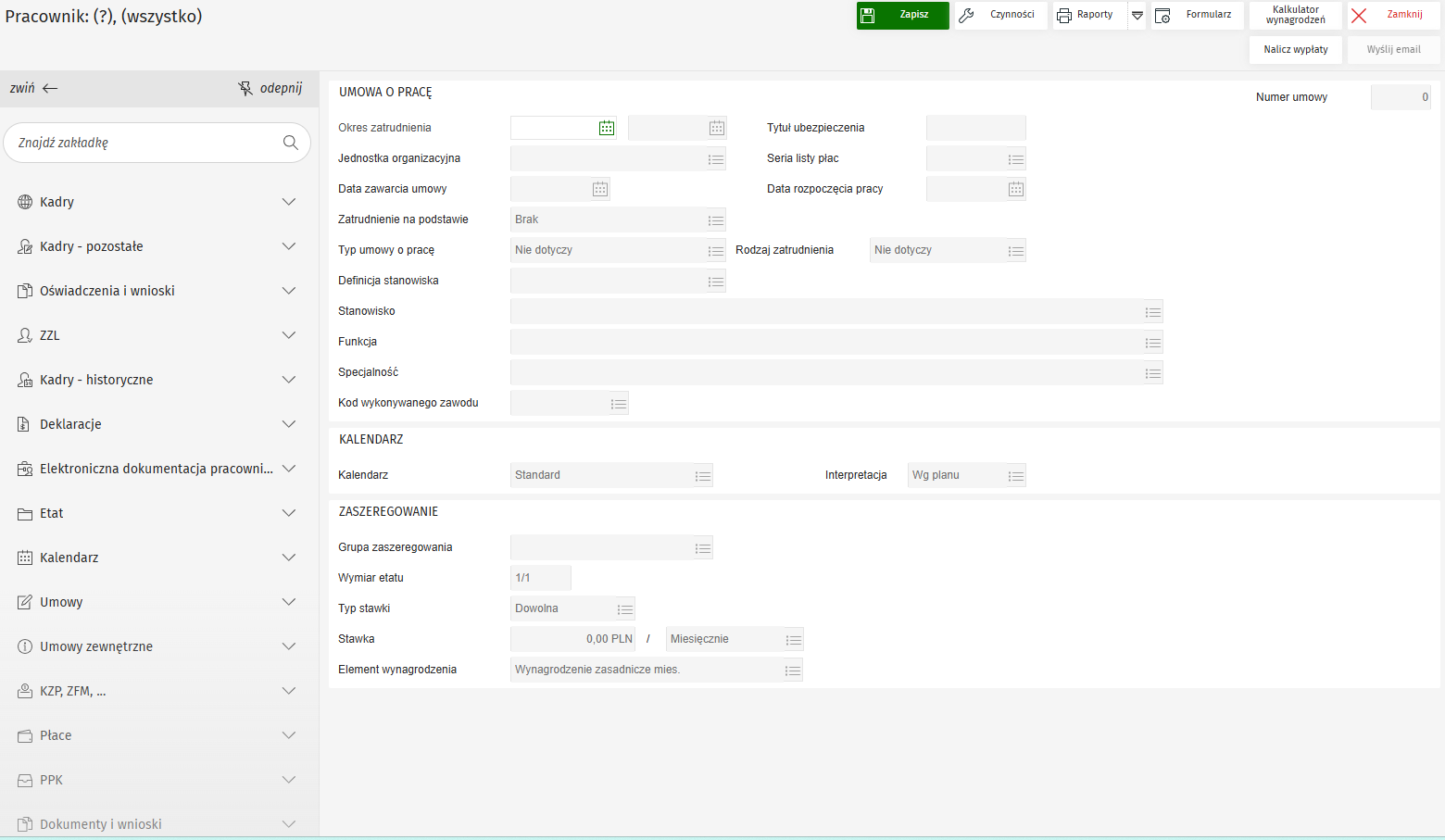Click list icon for Kod wykonywanego zawodu

pyautogui.click(x=619, y=404)
